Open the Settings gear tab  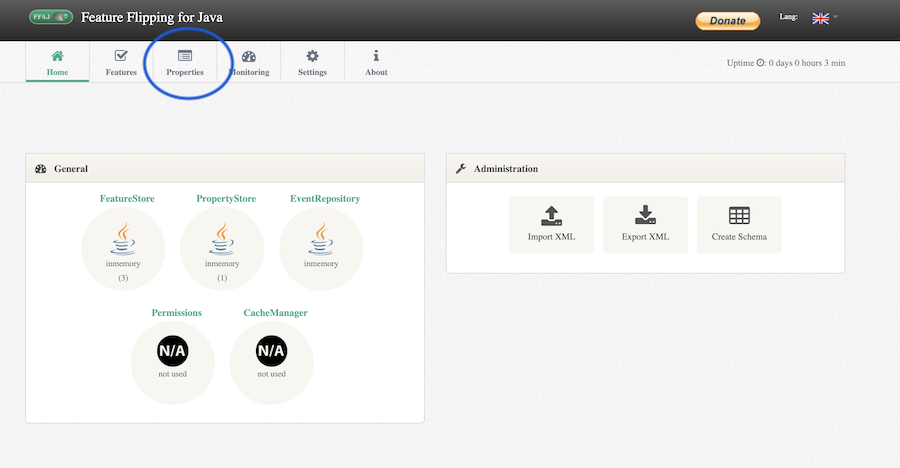[x=312, y=62]
